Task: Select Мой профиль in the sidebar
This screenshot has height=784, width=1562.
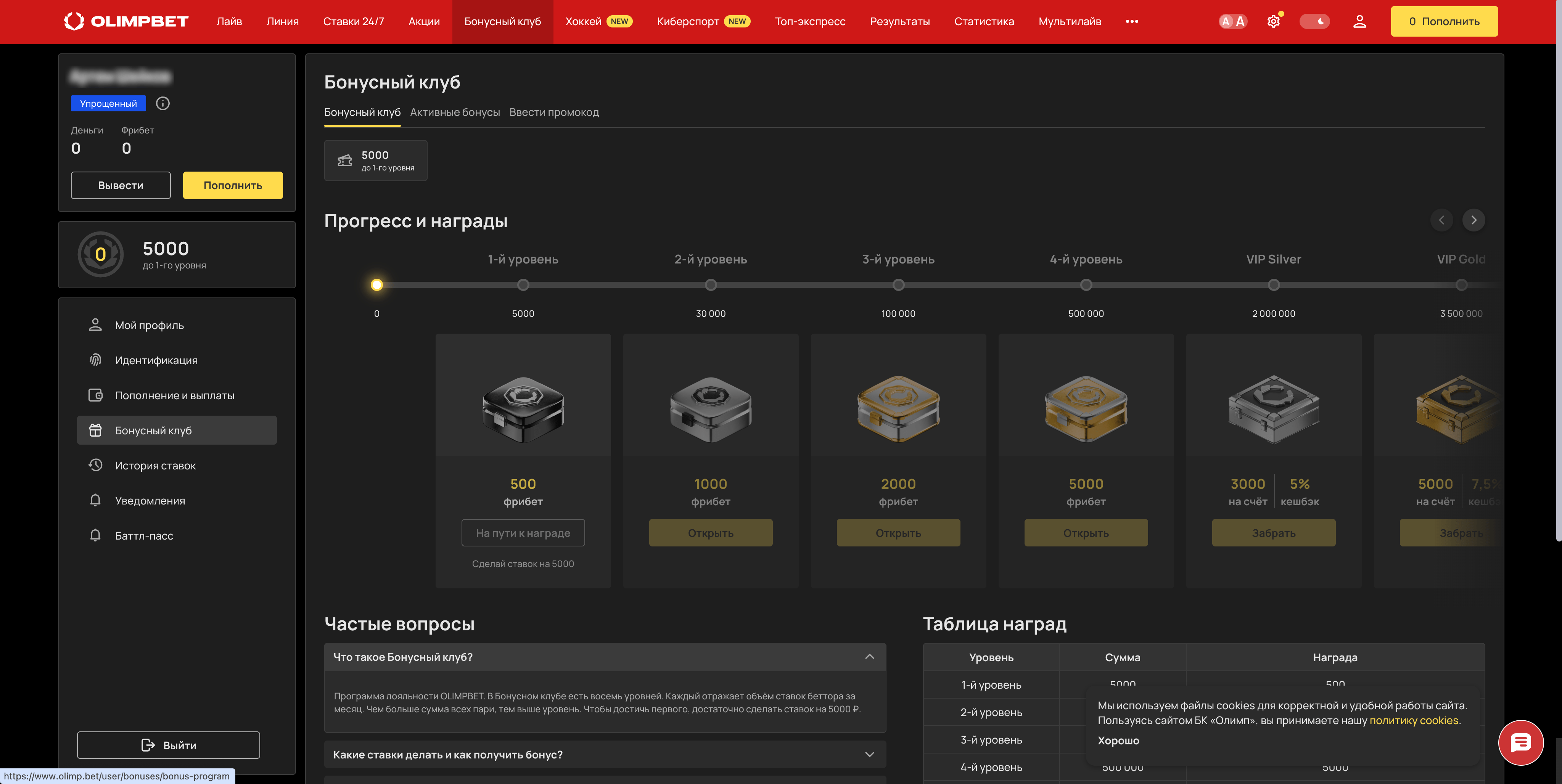Action: (148, 325)
